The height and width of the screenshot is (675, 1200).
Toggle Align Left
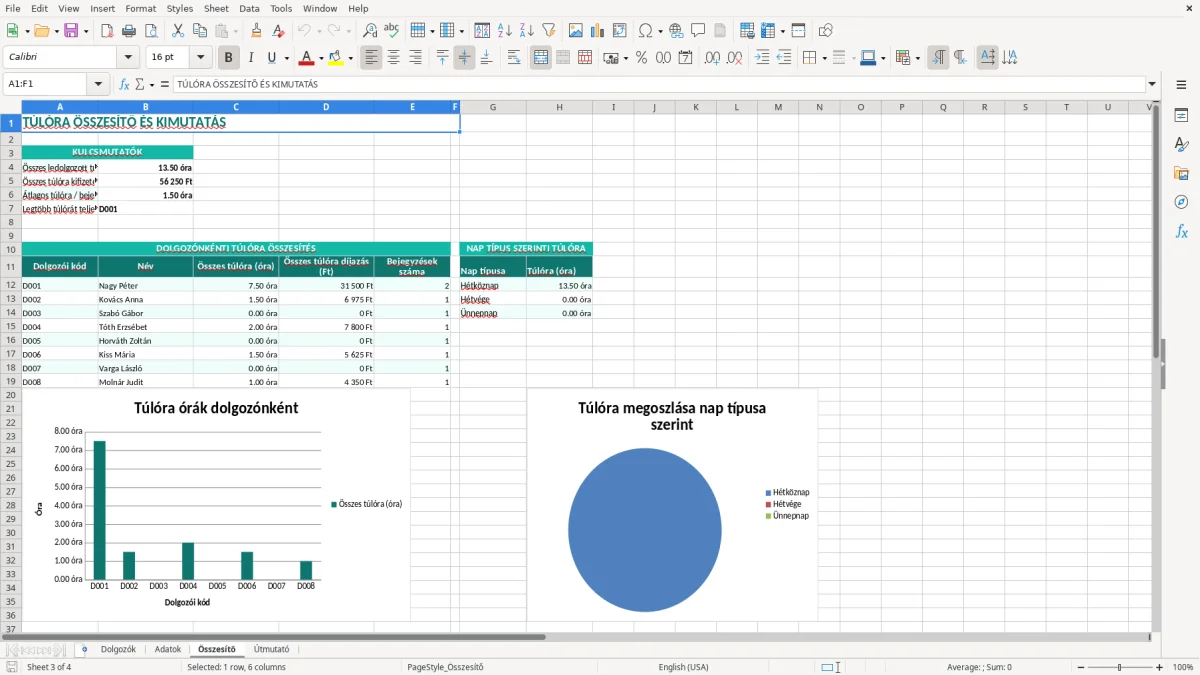pyautogui.click(x=371, y=58)
